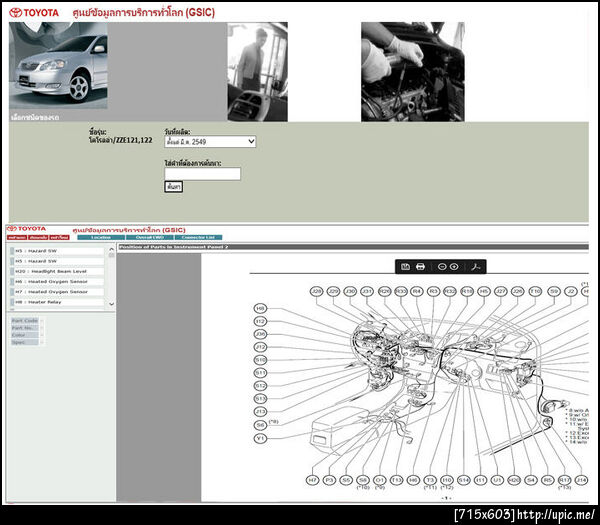Click the Toyota logo in top header
600x525 pixels.
tap(34, 13)
